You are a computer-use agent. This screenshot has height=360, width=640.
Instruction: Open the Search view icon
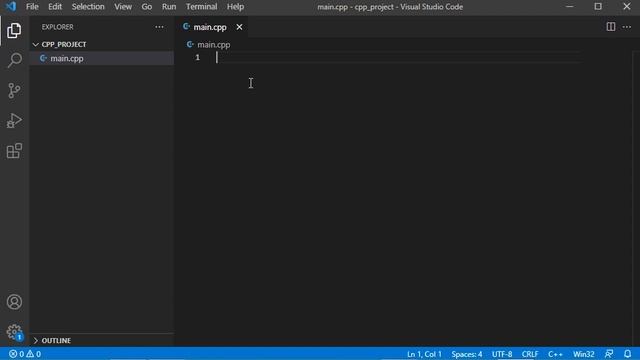[14, 60]
